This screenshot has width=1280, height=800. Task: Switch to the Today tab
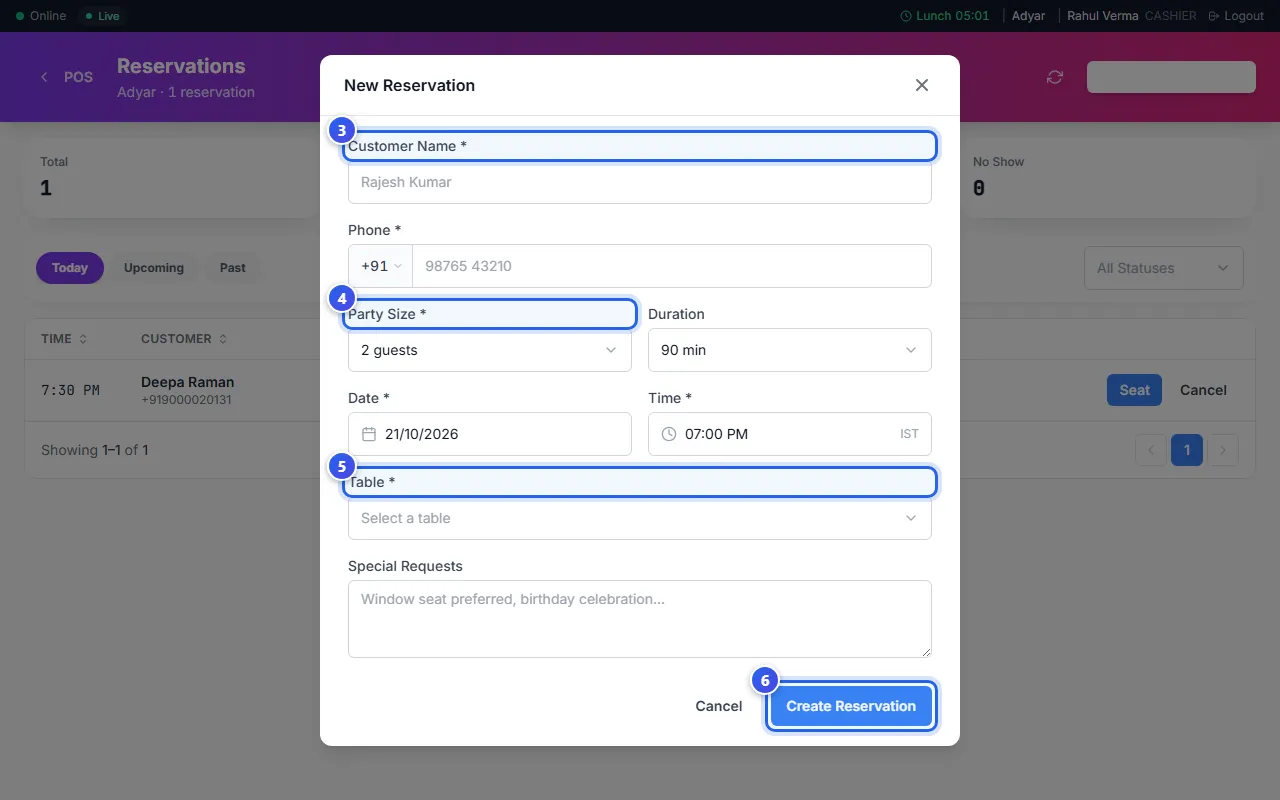click(70, 268)
